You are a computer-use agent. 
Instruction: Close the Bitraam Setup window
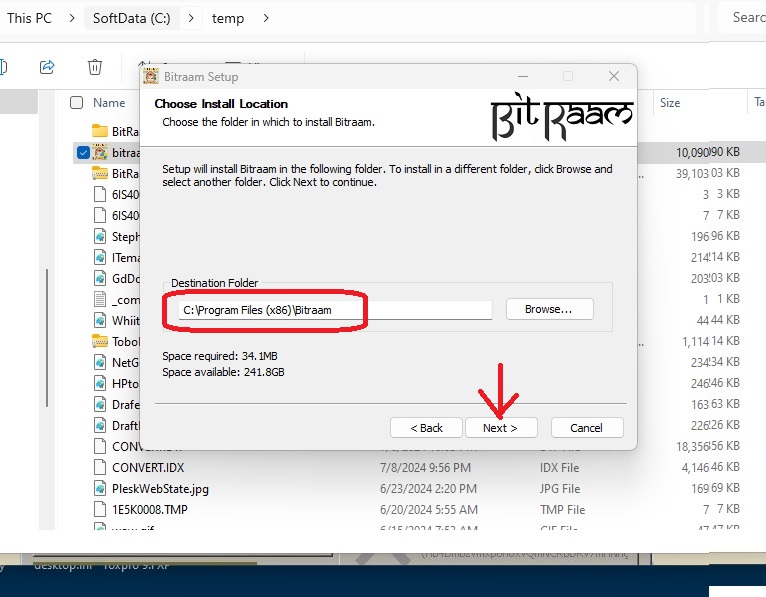[614, 76]
